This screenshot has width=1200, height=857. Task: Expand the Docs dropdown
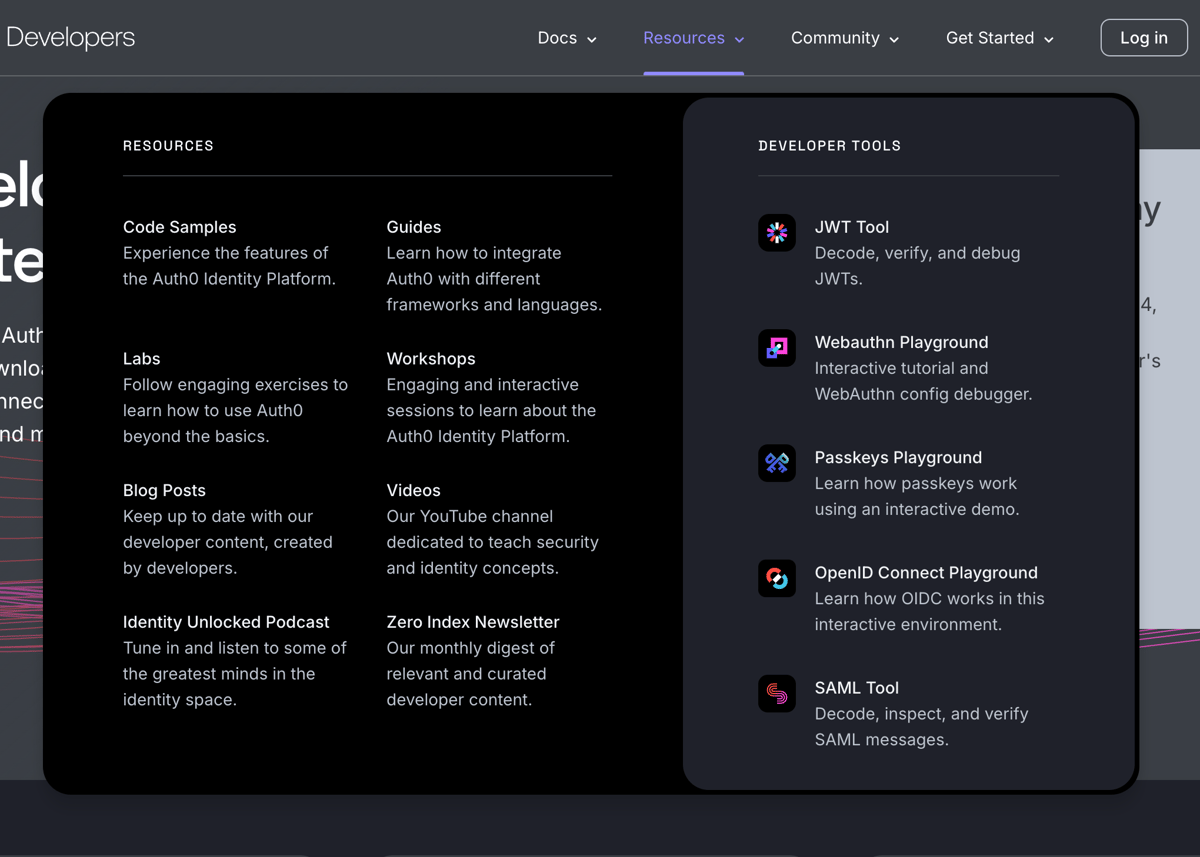point(566,37)
